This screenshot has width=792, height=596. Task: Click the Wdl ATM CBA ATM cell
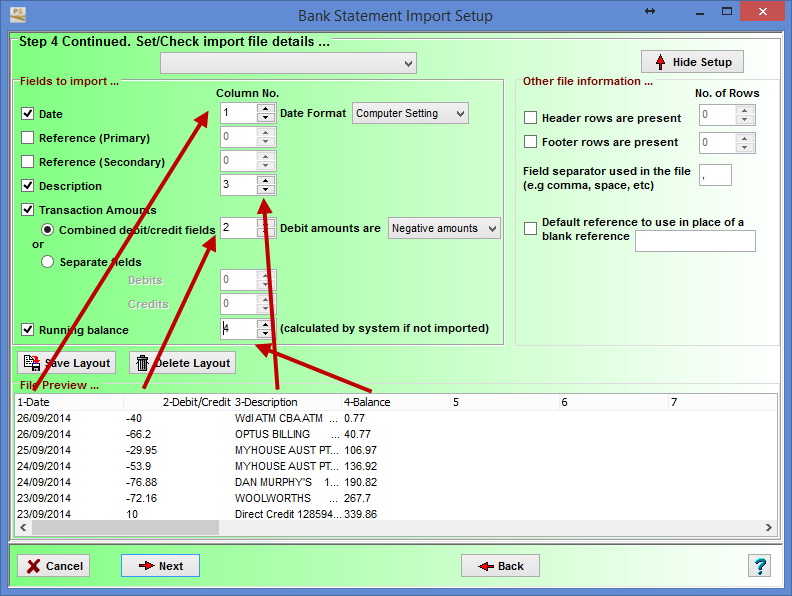[x=286, y=418]
